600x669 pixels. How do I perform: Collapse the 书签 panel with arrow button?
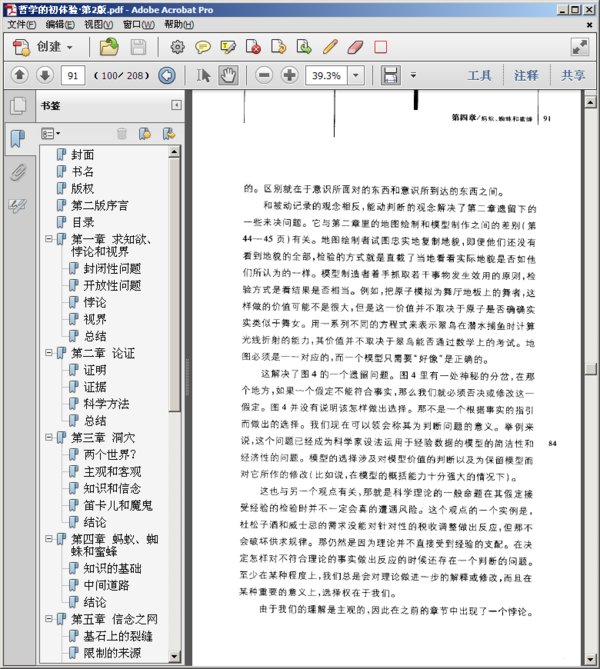176,105
